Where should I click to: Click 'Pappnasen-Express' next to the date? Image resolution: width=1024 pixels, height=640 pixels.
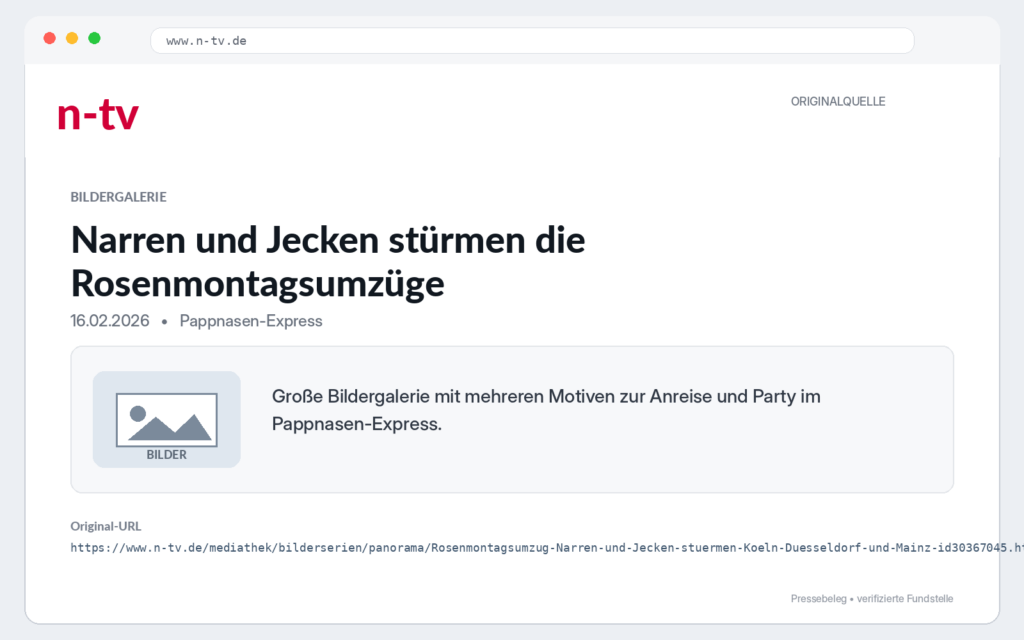251,321
